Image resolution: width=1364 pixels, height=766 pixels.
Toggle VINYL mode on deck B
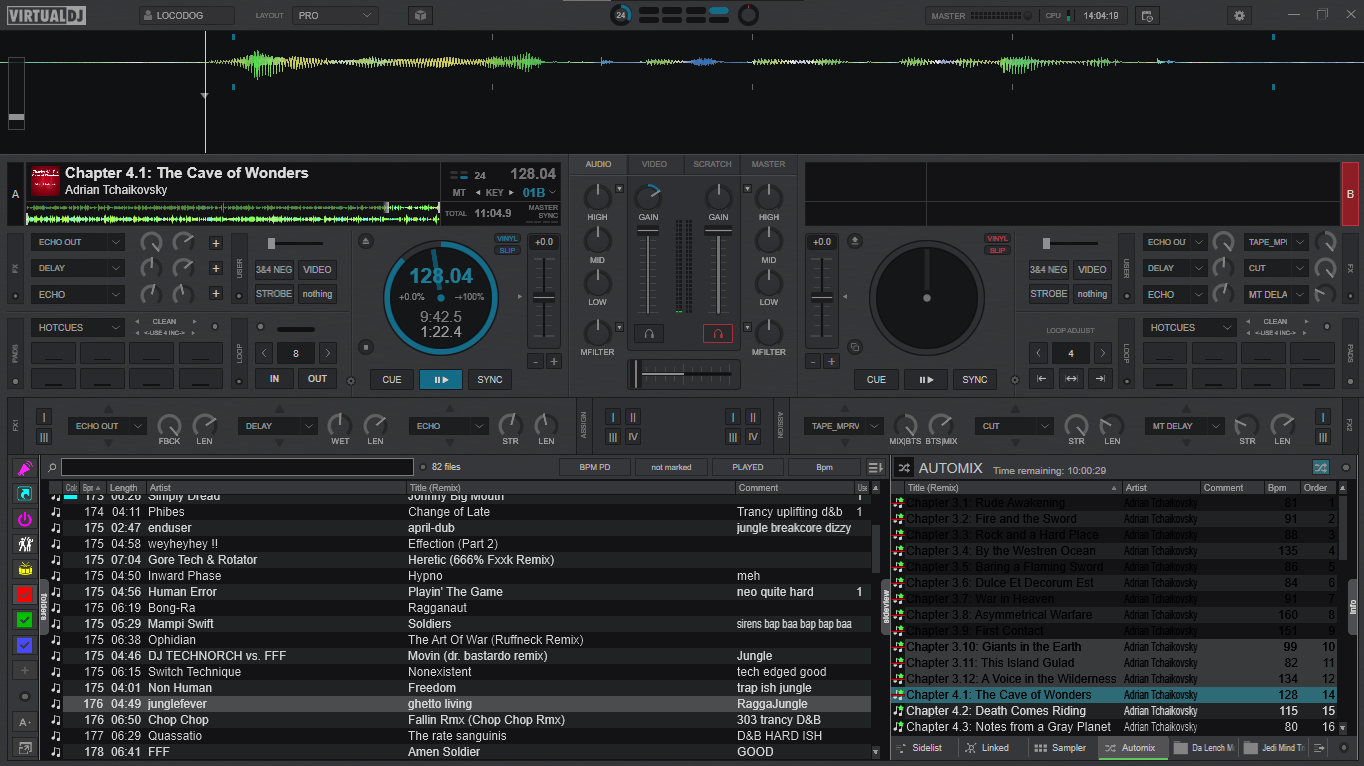coord(997,238)
